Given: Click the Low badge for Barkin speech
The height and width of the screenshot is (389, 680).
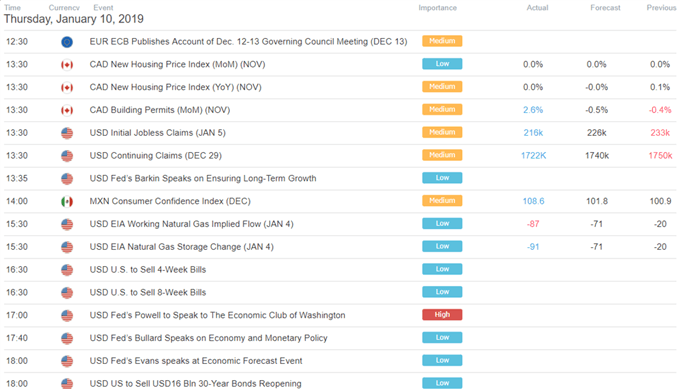Looking at the screenshot, I should click(442, 178).
